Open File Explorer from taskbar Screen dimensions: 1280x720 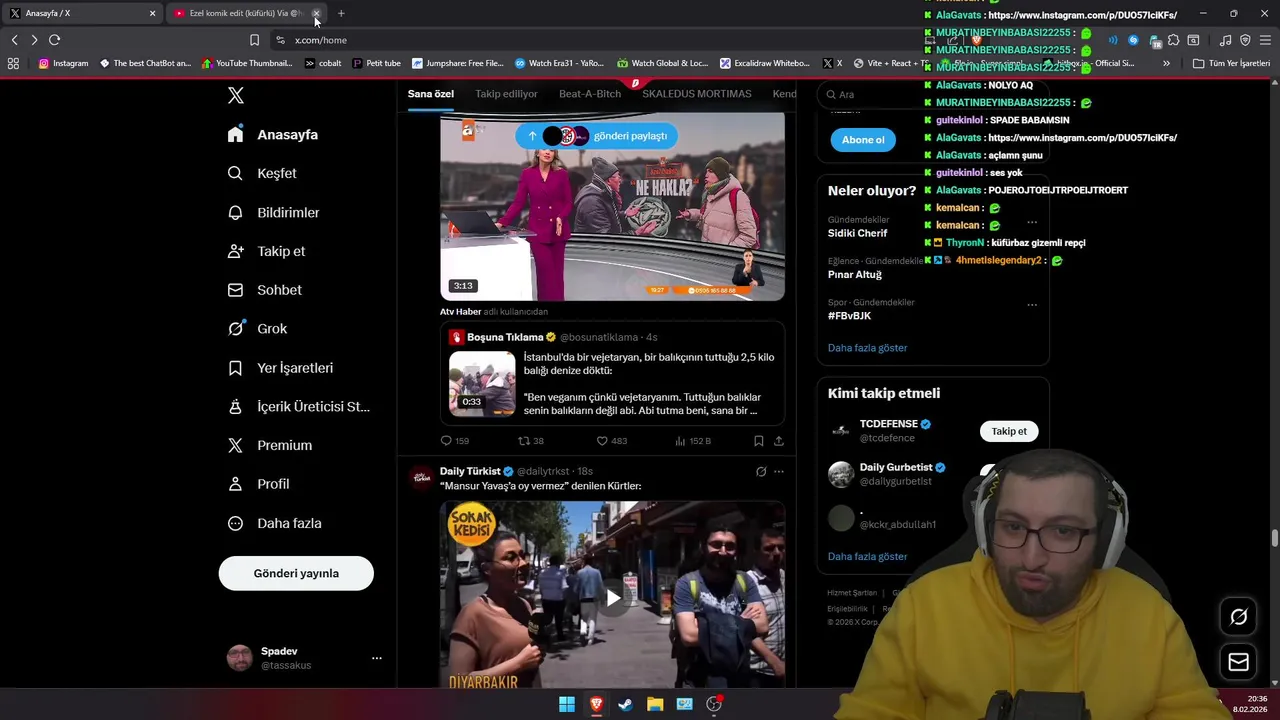(655, 704)
